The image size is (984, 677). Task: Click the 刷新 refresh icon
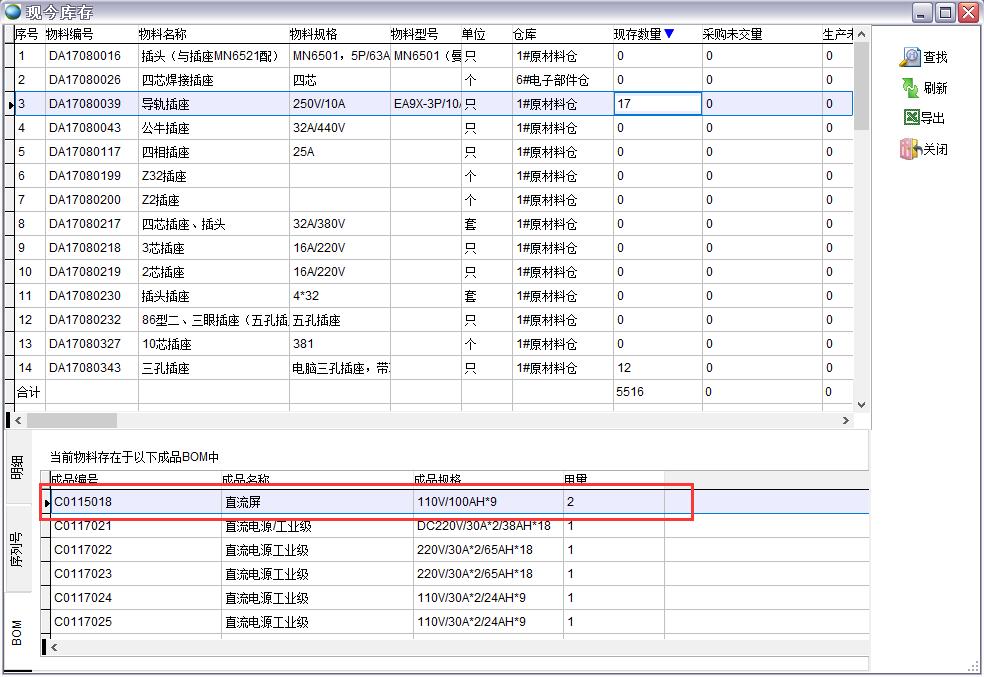pyautogui.click(x=910, y=87)
